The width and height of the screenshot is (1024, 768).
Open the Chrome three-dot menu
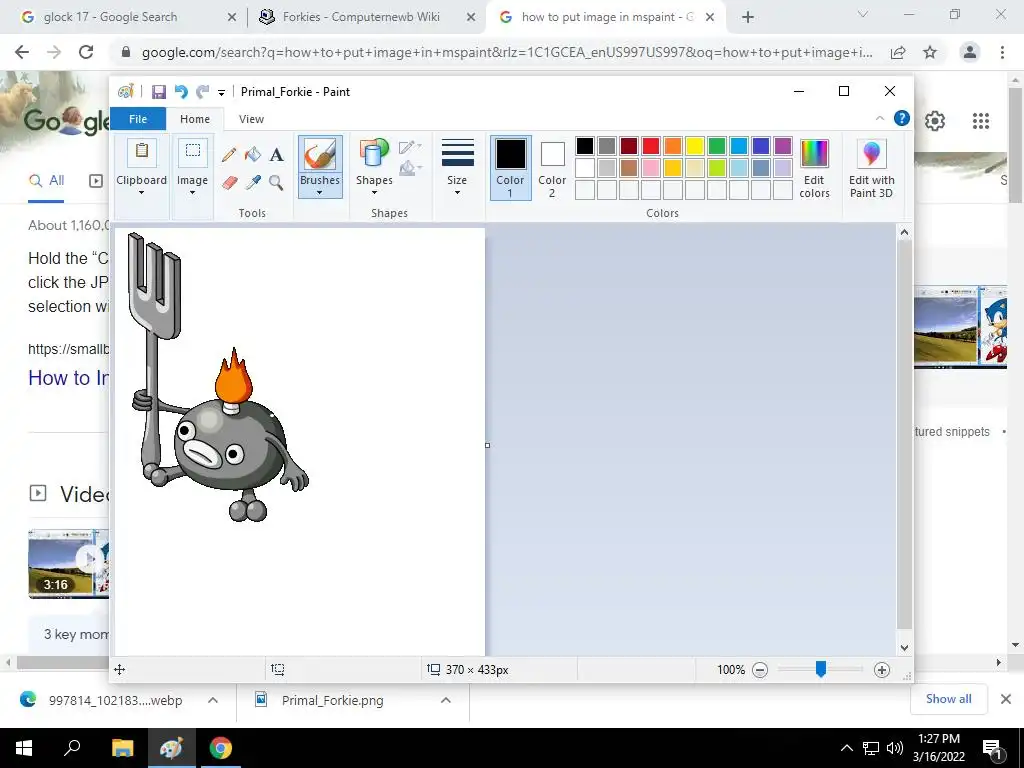pyautogui.click(x=1002, y=52)
